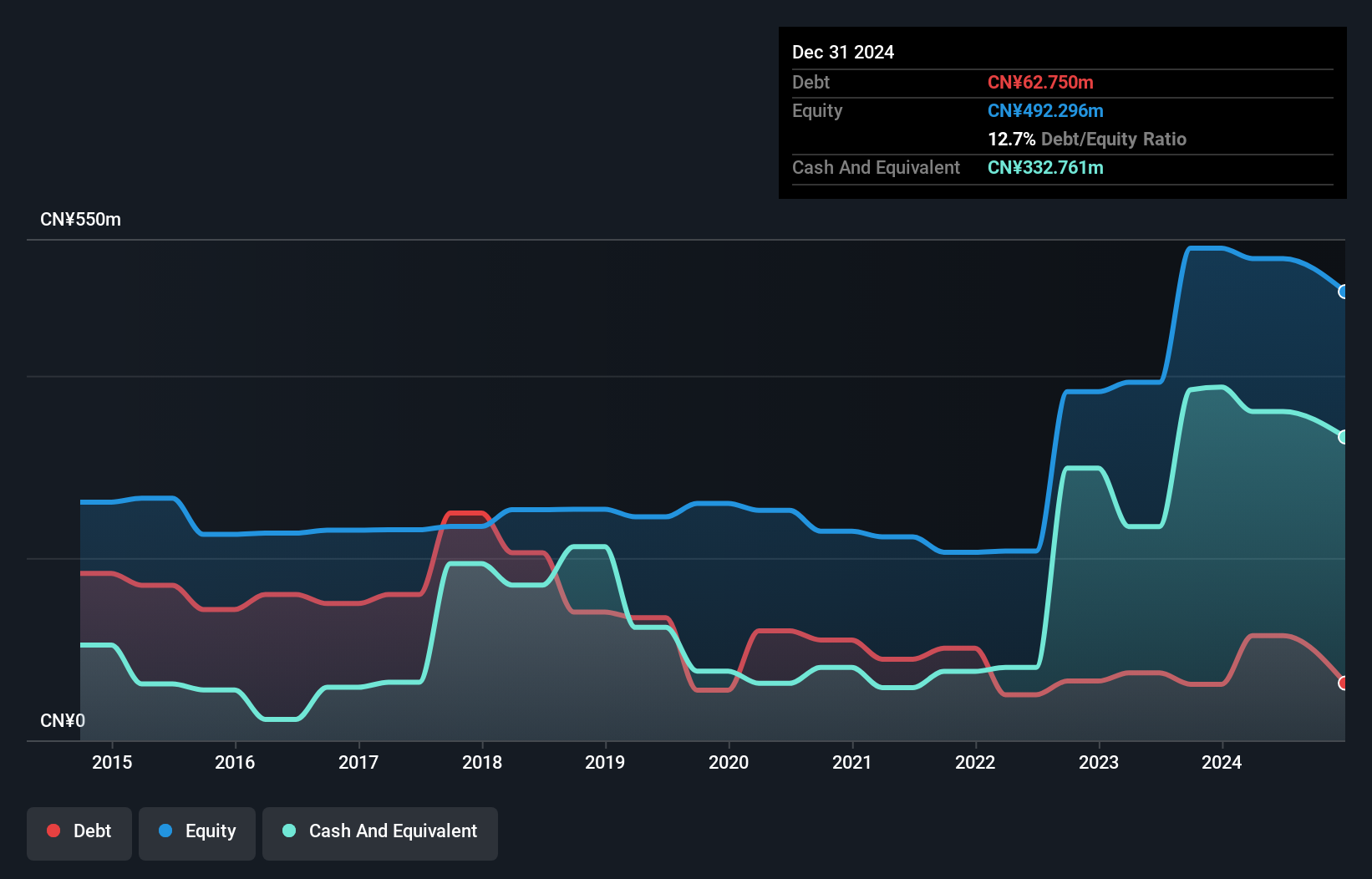This screenshot has height=879, width=1372.
Task: Click the 2017 x-axis label
Action: [x=358, y=762]
